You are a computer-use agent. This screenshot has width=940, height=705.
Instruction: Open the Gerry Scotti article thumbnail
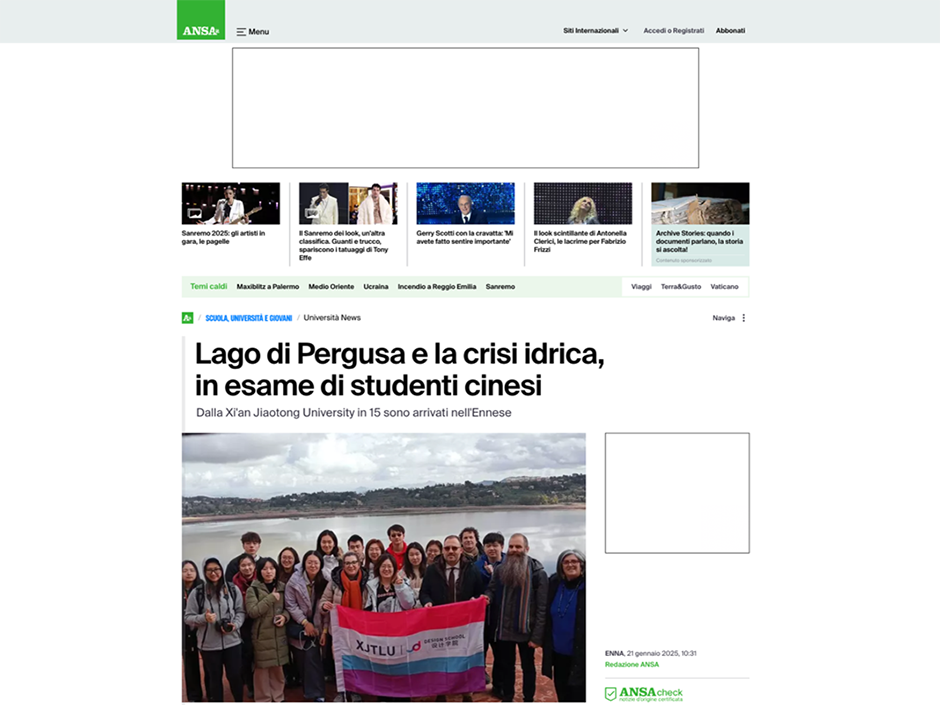(465, 203)
